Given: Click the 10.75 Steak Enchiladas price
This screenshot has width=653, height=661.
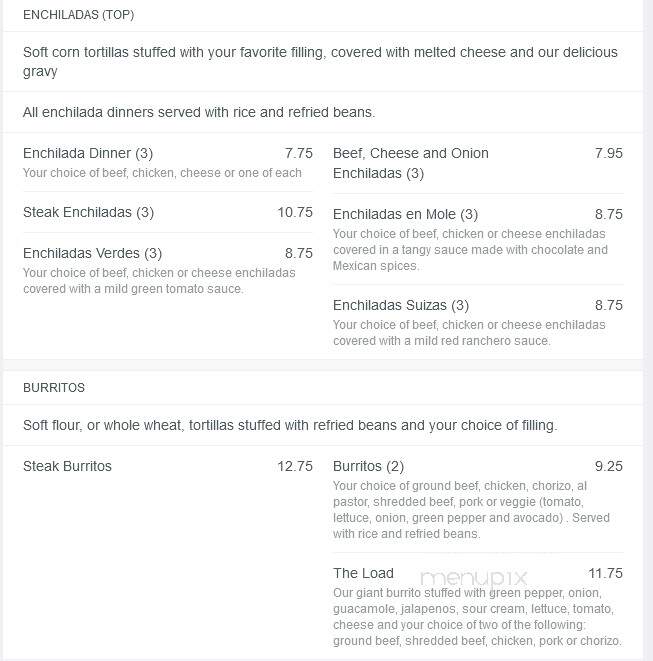Looking at the screenshot, I should pos(295,212).
